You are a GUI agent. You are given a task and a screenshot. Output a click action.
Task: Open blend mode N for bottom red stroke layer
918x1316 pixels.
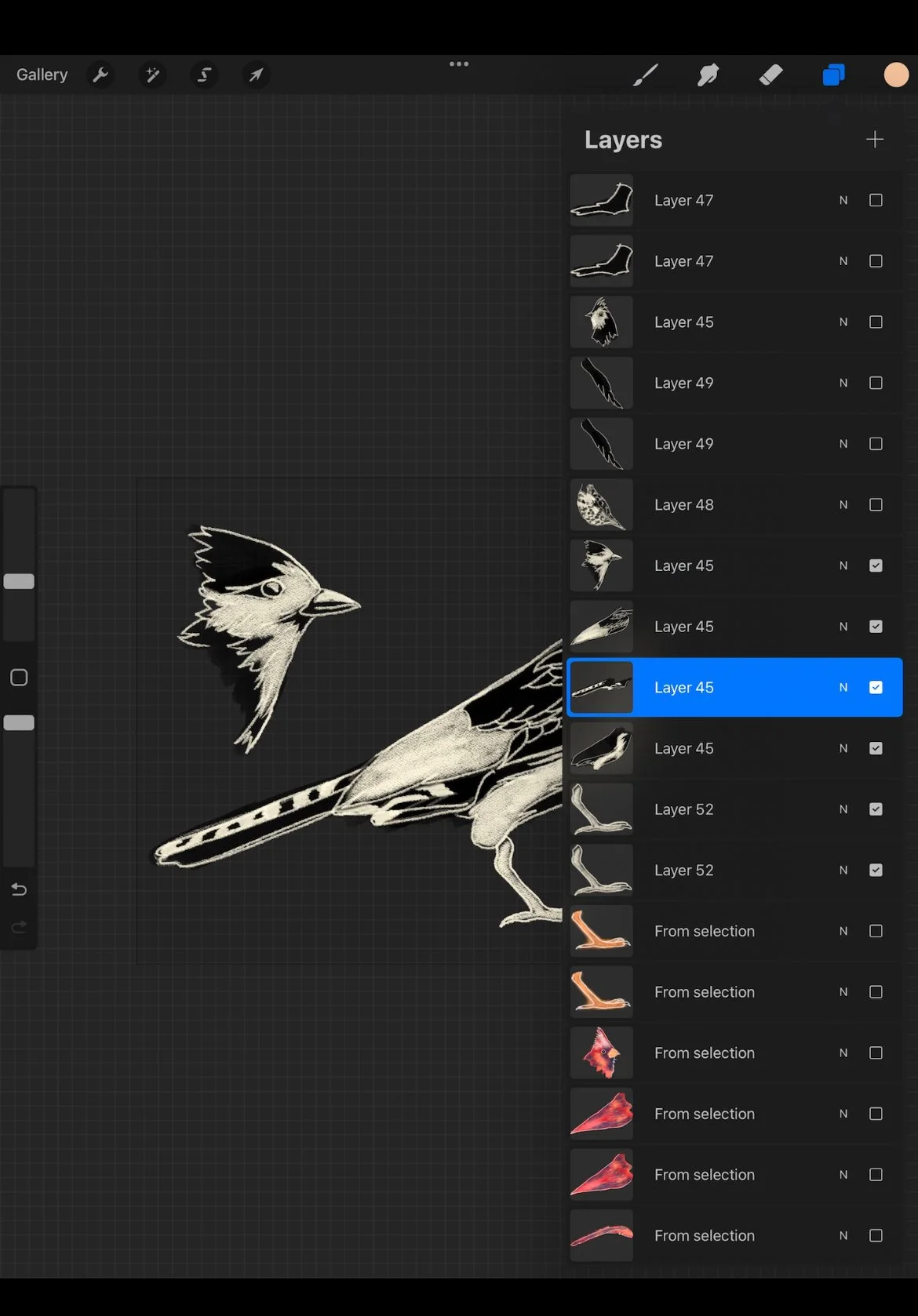pyautogui.click(x=843, y=1236)
